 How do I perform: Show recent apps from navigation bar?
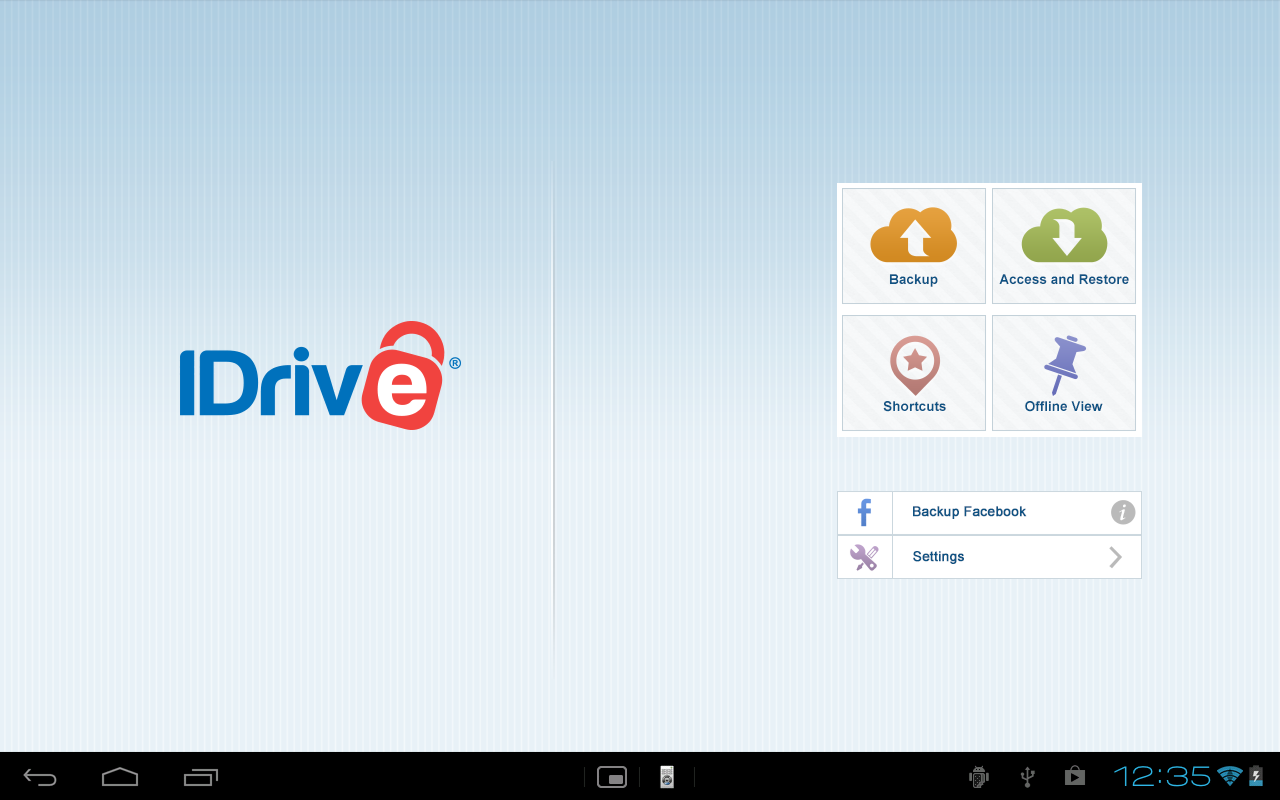(201, 777)
